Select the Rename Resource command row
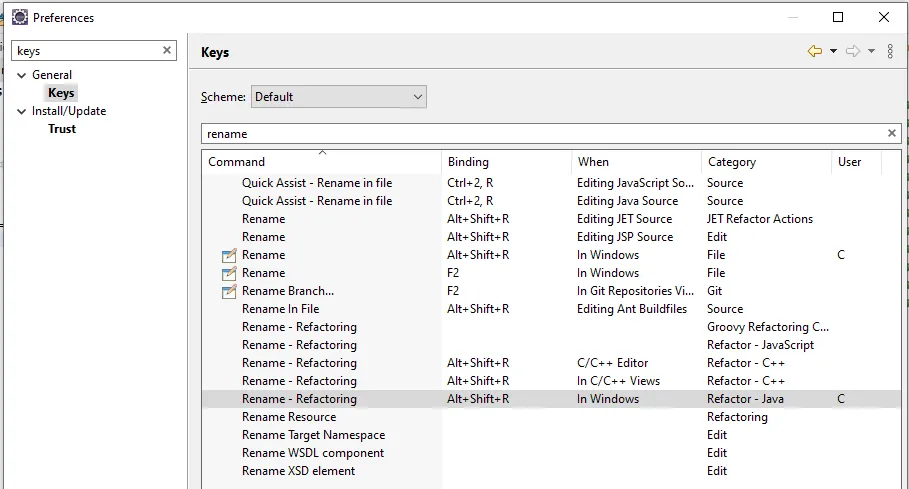The image size is (909, 489). [x=289, y=417]
